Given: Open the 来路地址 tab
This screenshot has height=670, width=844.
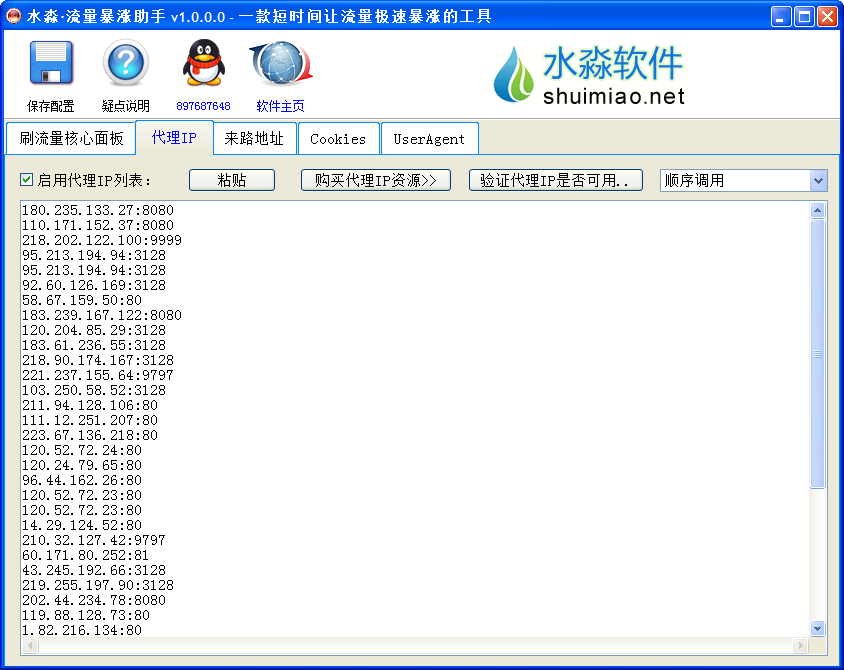Looking at the screenshot, I should tap(254, 139).
